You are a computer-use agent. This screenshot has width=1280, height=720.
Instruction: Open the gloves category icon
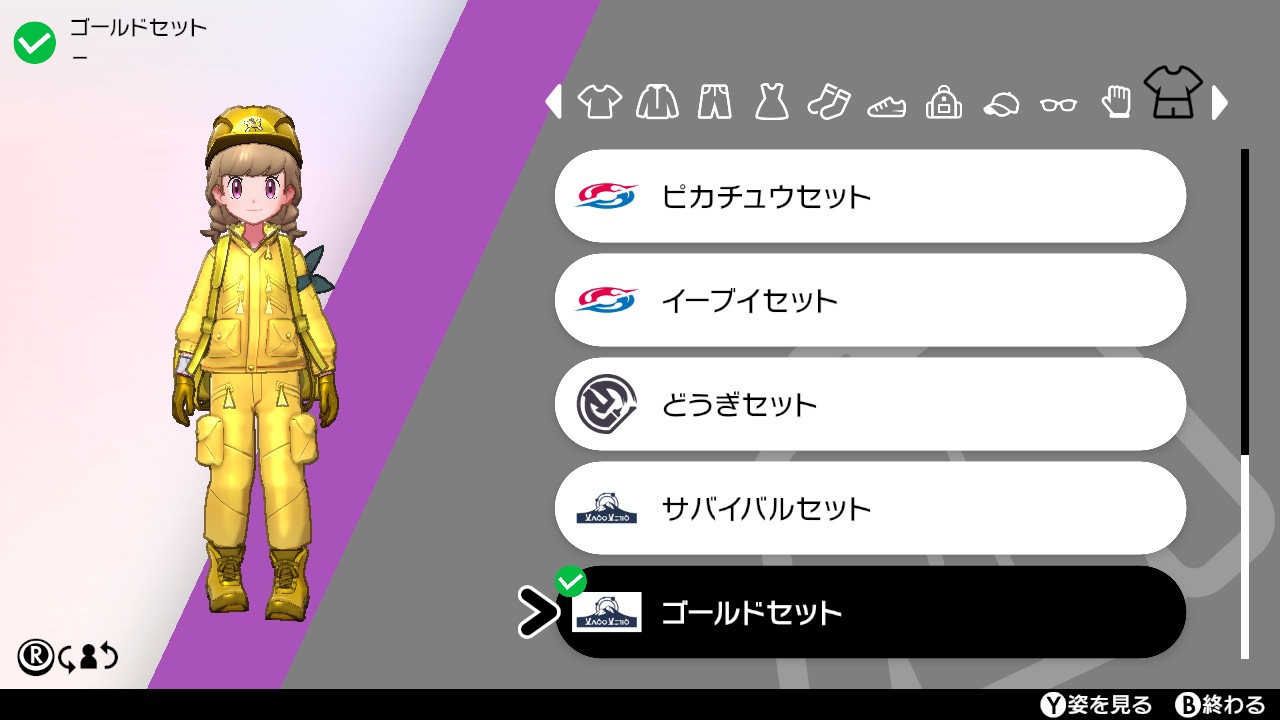point(1116,102)
